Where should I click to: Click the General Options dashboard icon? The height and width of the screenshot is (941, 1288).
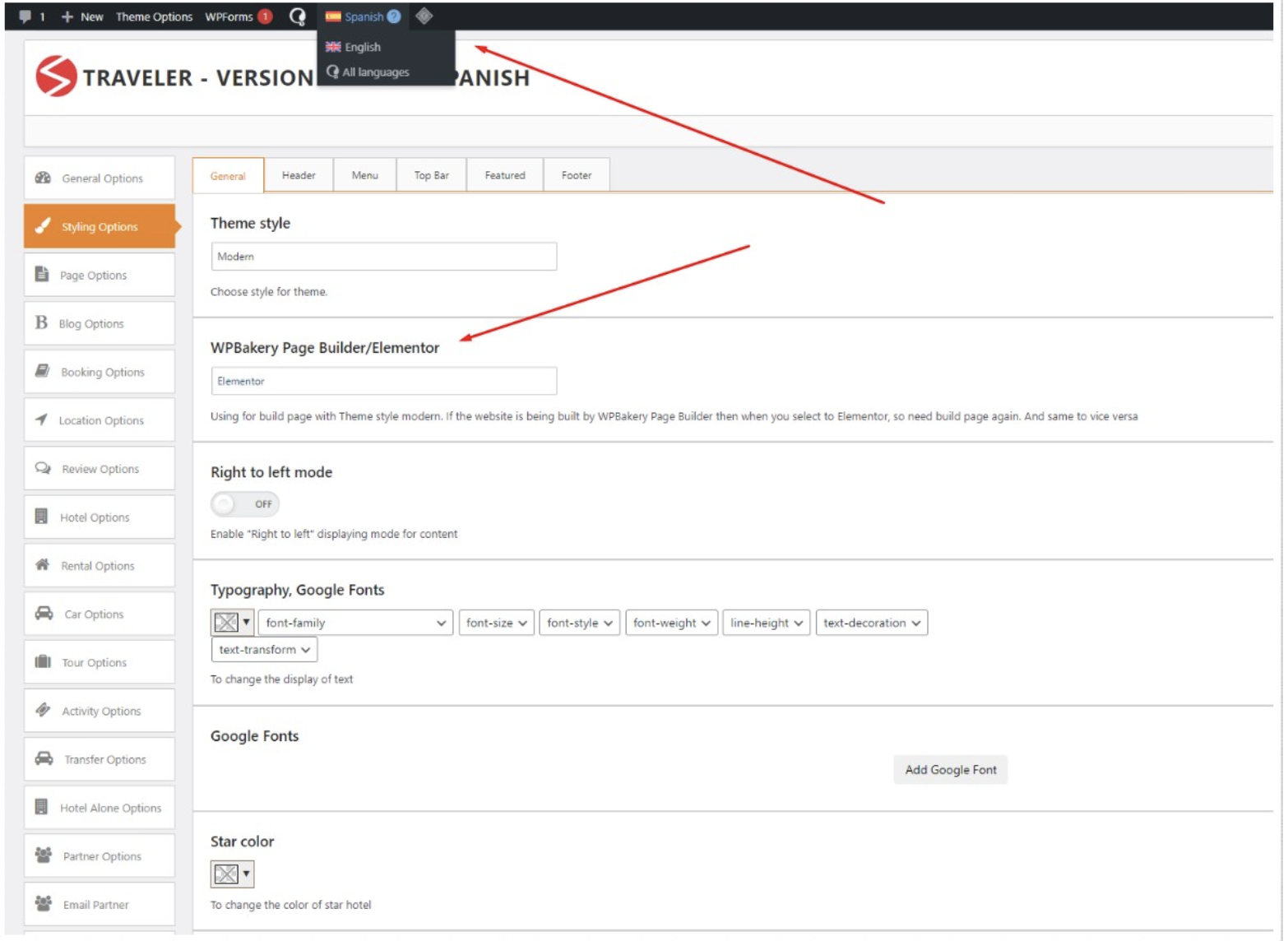43,178
